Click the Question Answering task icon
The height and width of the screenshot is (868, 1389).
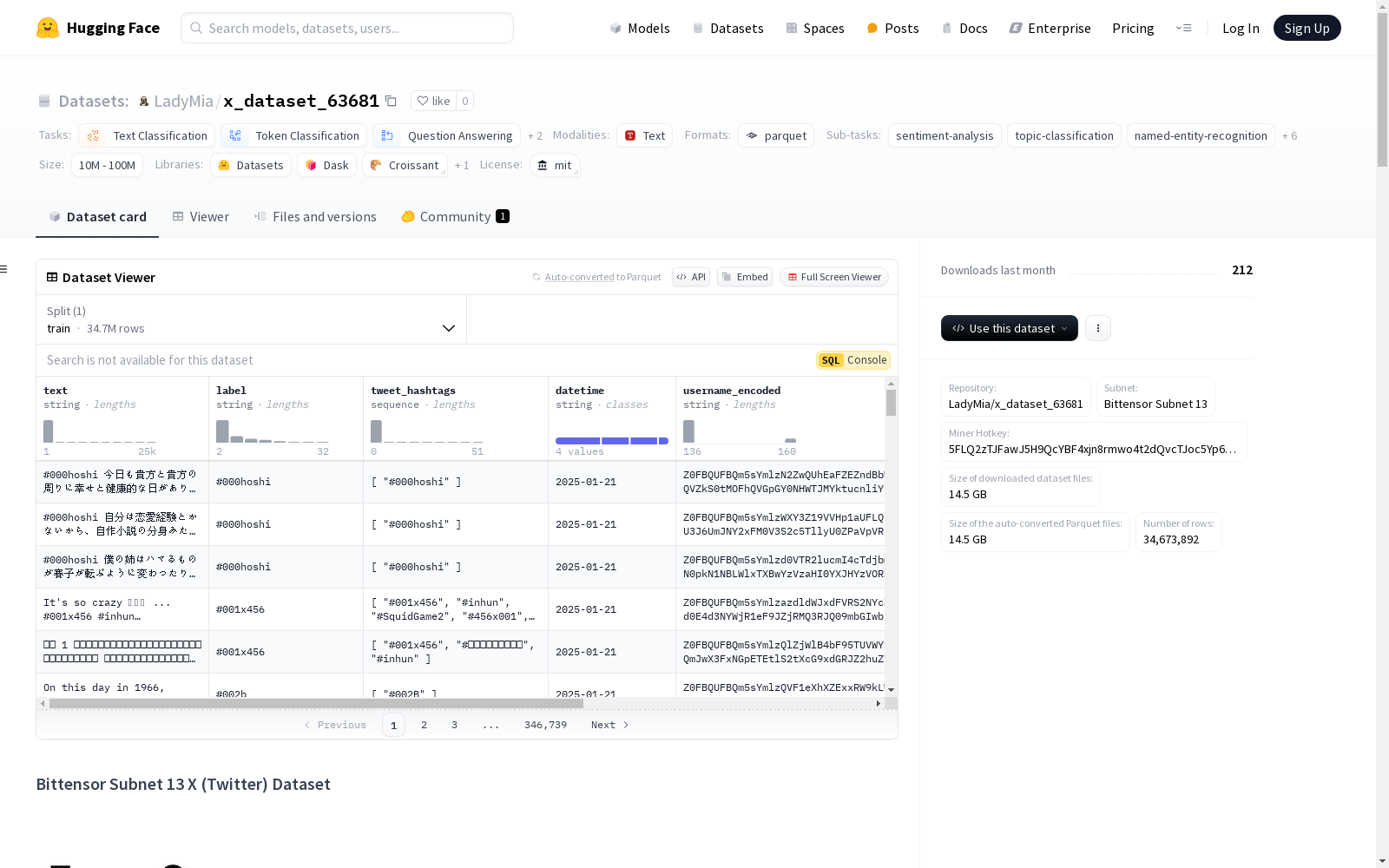pyautogui.click(x=387, y=135)
